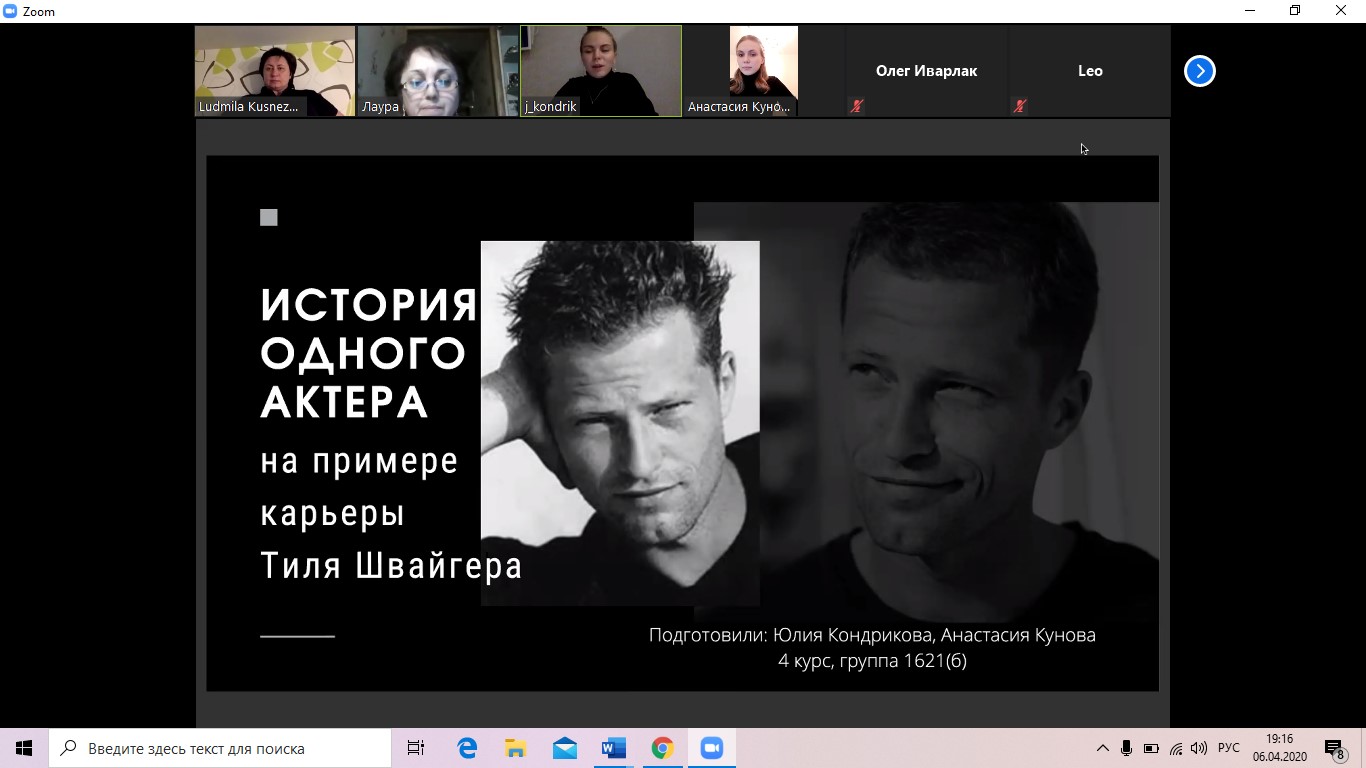Viewport: 1366px width, 768px height.
Task: Open the Mail app in taskbar
Action: 564,748
